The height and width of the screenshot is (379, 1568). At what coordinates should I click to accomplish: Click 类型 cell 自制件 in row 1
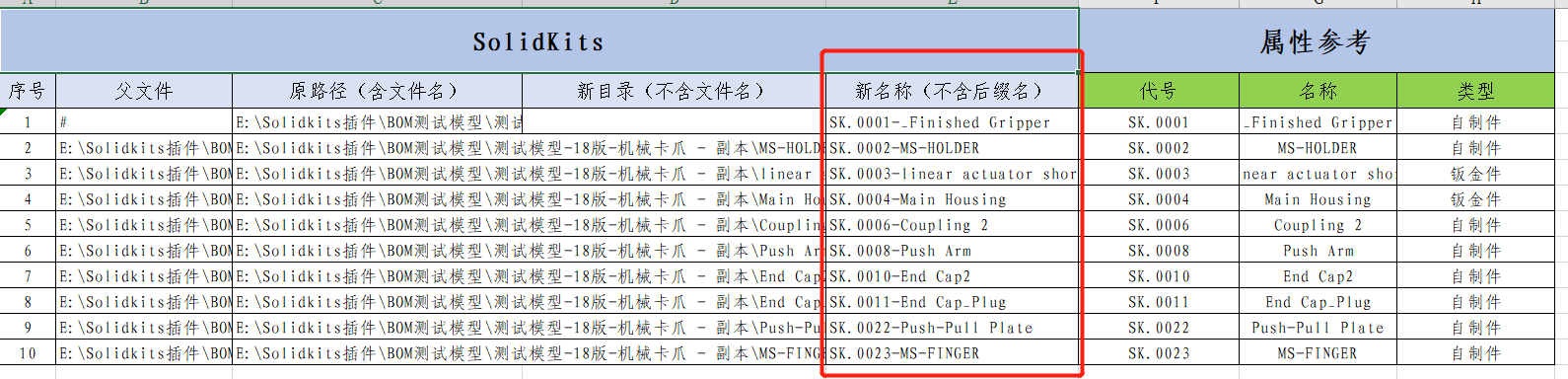coord(1475,122)
